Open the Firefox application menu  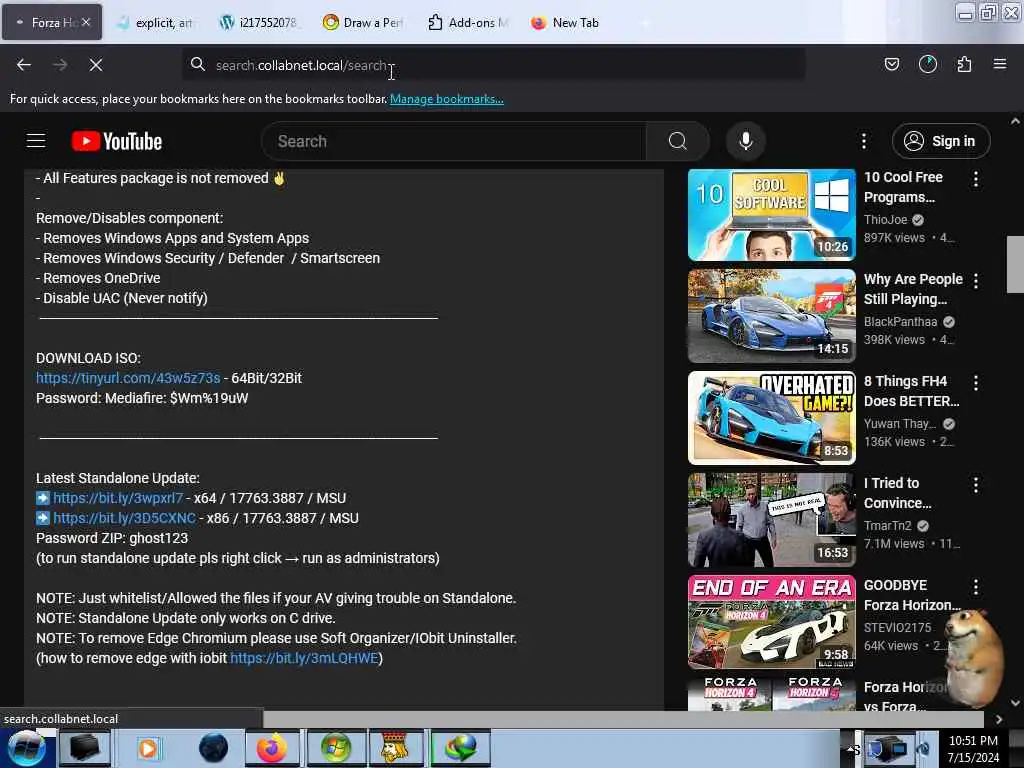click(x=1000, y=64)
